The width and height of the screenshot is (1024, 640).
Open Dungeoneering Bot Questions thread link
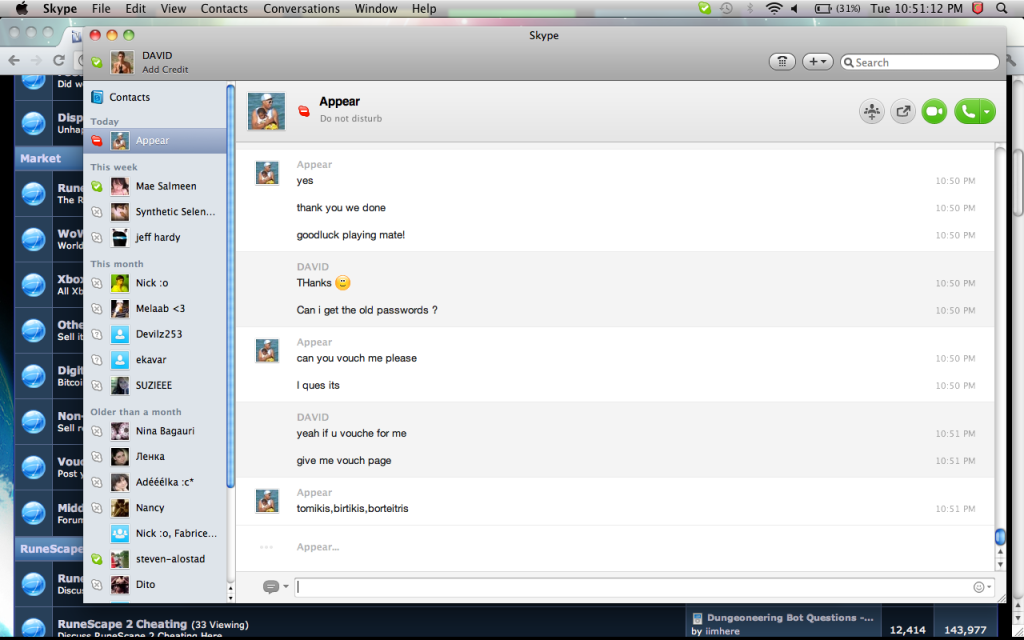(790, 617)
